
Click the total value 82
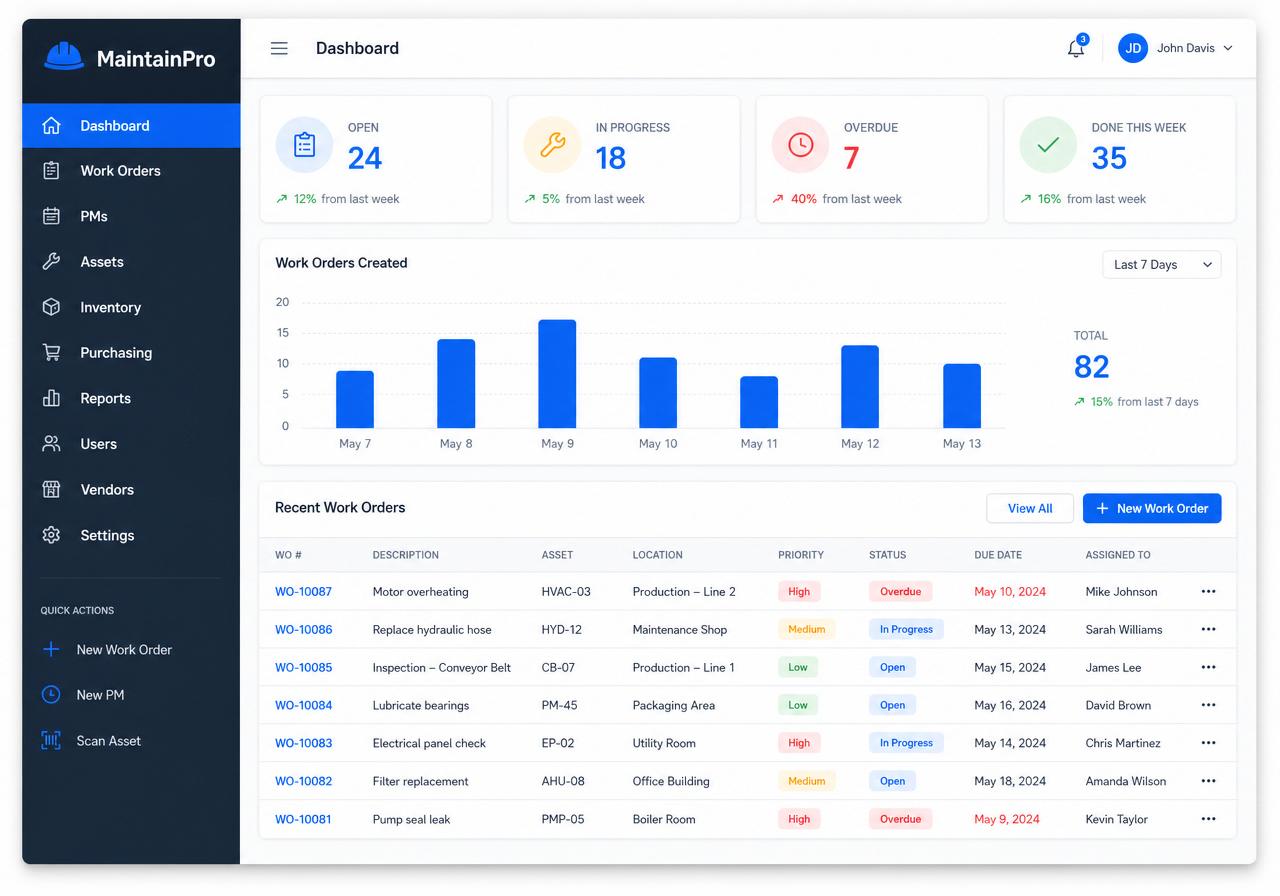[1092, 367]
